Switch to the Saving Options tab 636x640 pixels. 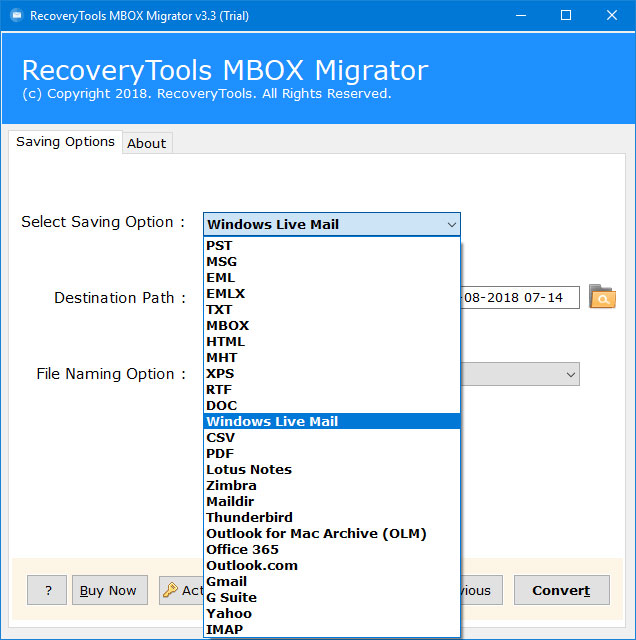point(65,142)
